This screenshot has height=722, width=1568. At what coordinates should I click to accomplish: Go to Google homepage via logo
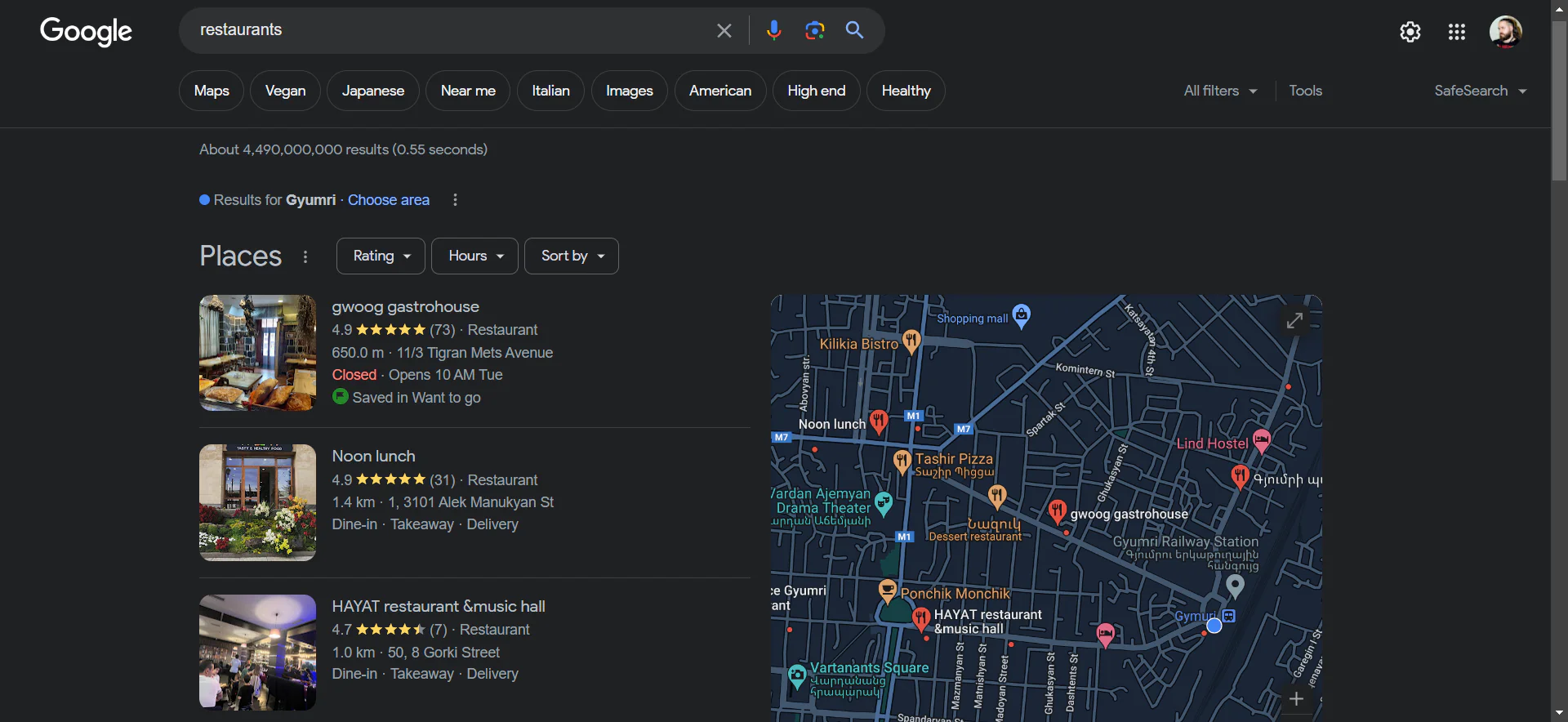point(86,31)
